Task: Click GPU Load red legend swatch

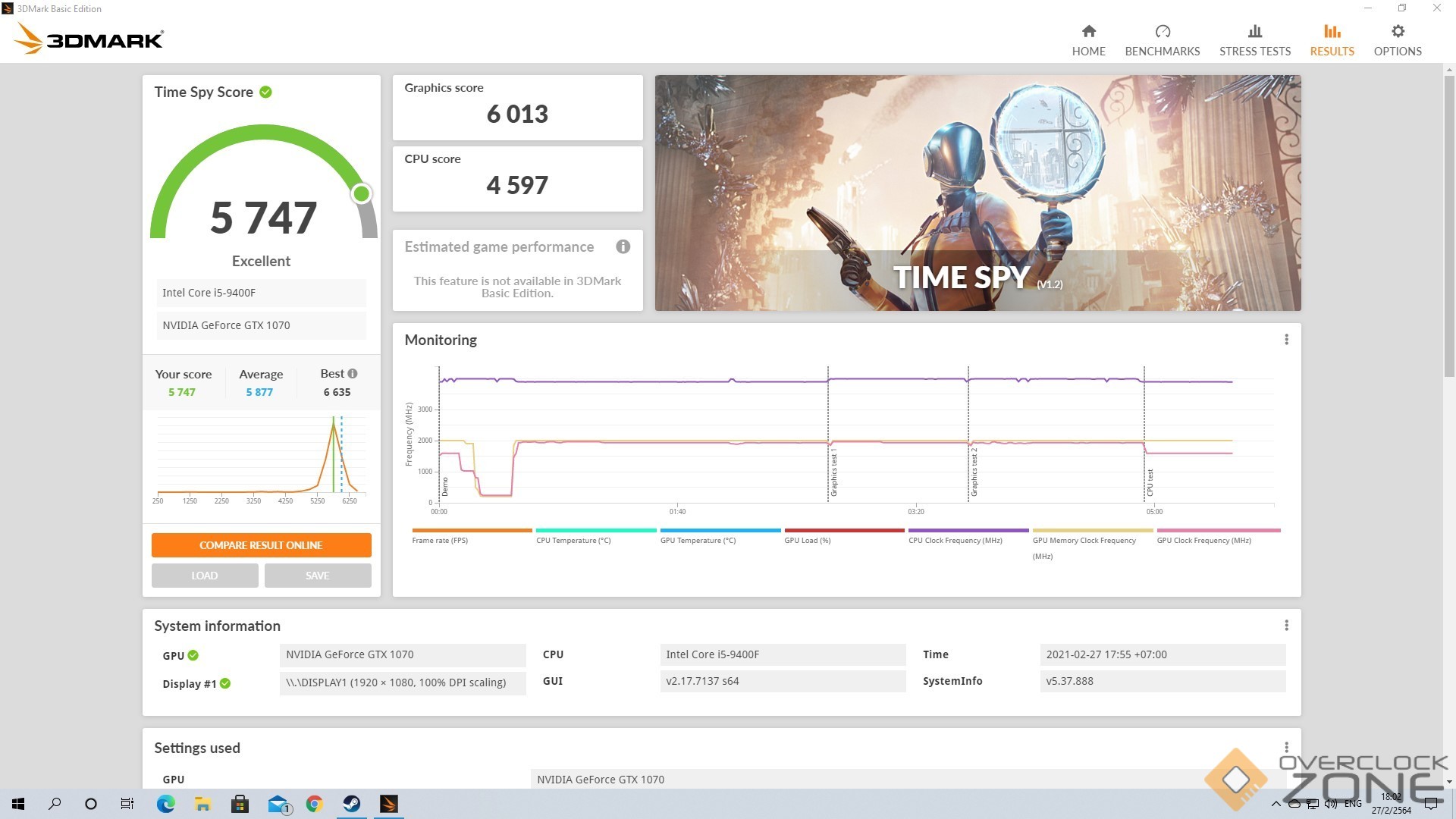Action: [844, 531]
